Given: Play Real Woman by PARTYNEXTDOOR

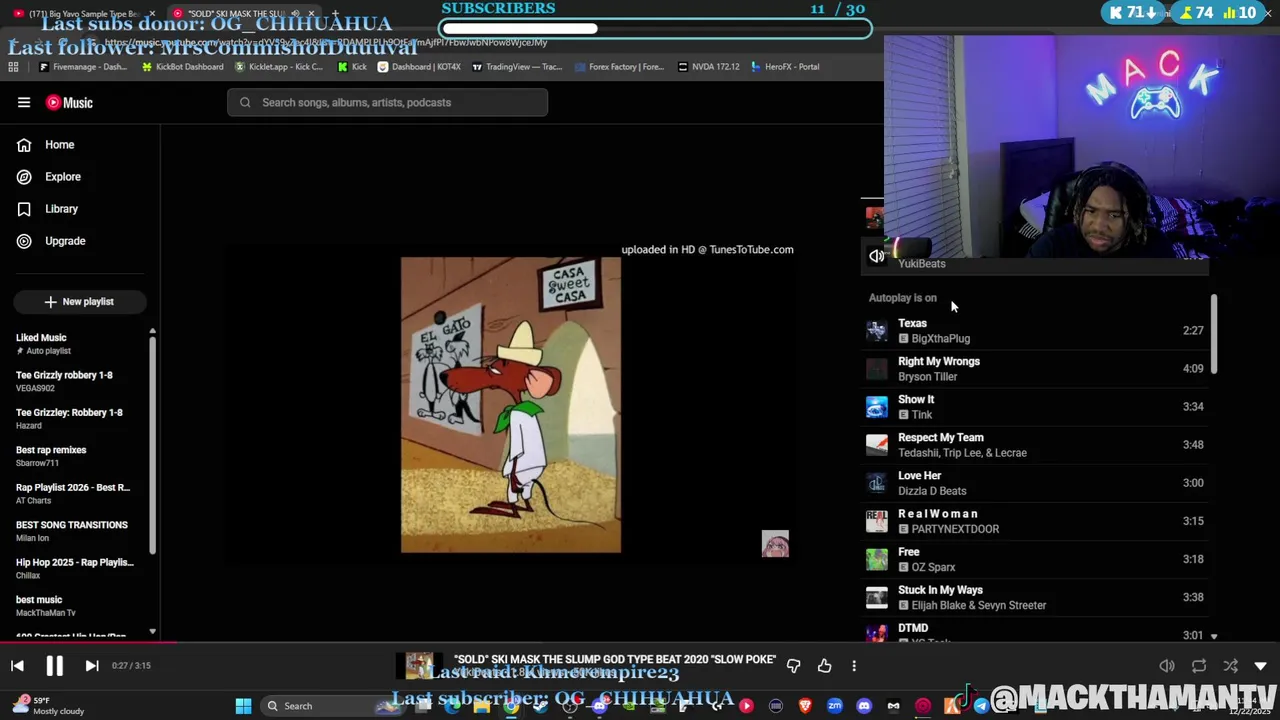Looking at the screenshot, I should tap(1035, 521).
